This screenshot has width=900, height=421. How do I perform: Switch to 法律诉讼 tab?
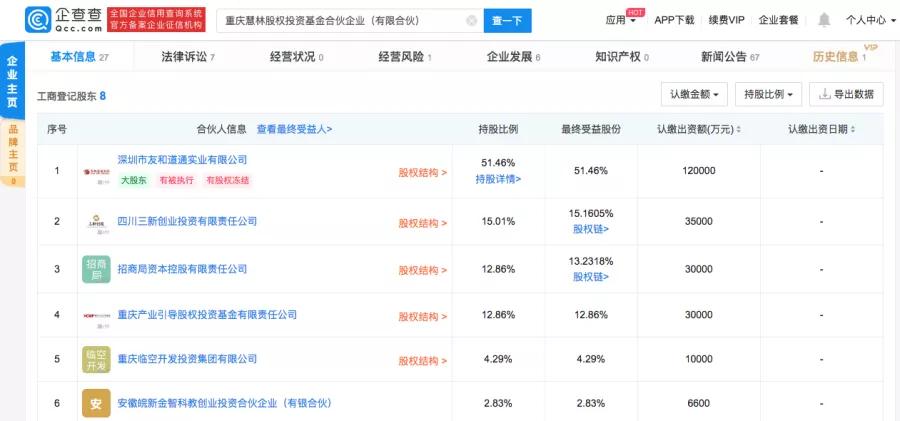188,57
